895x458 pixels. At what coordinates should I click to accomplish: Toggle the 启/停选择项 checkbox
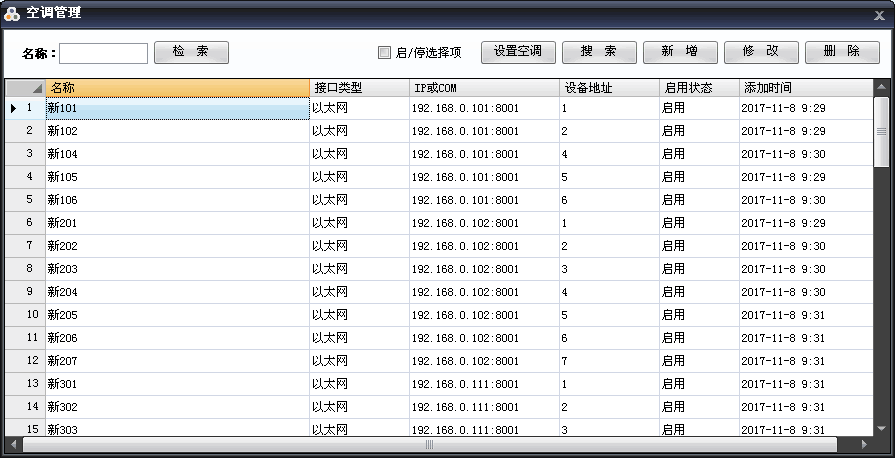coord(384,53)
